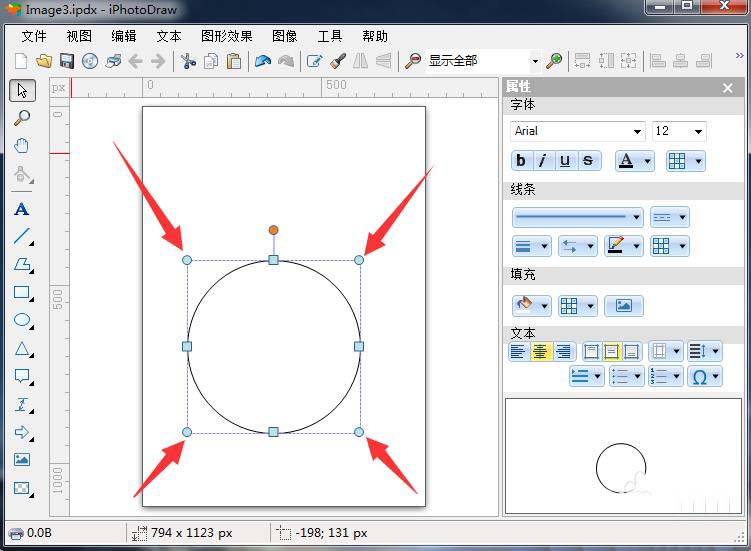Click the paintbrush format icon in toolbar
Viewport: 751px width, 551px height.
(x=338, y=61)
